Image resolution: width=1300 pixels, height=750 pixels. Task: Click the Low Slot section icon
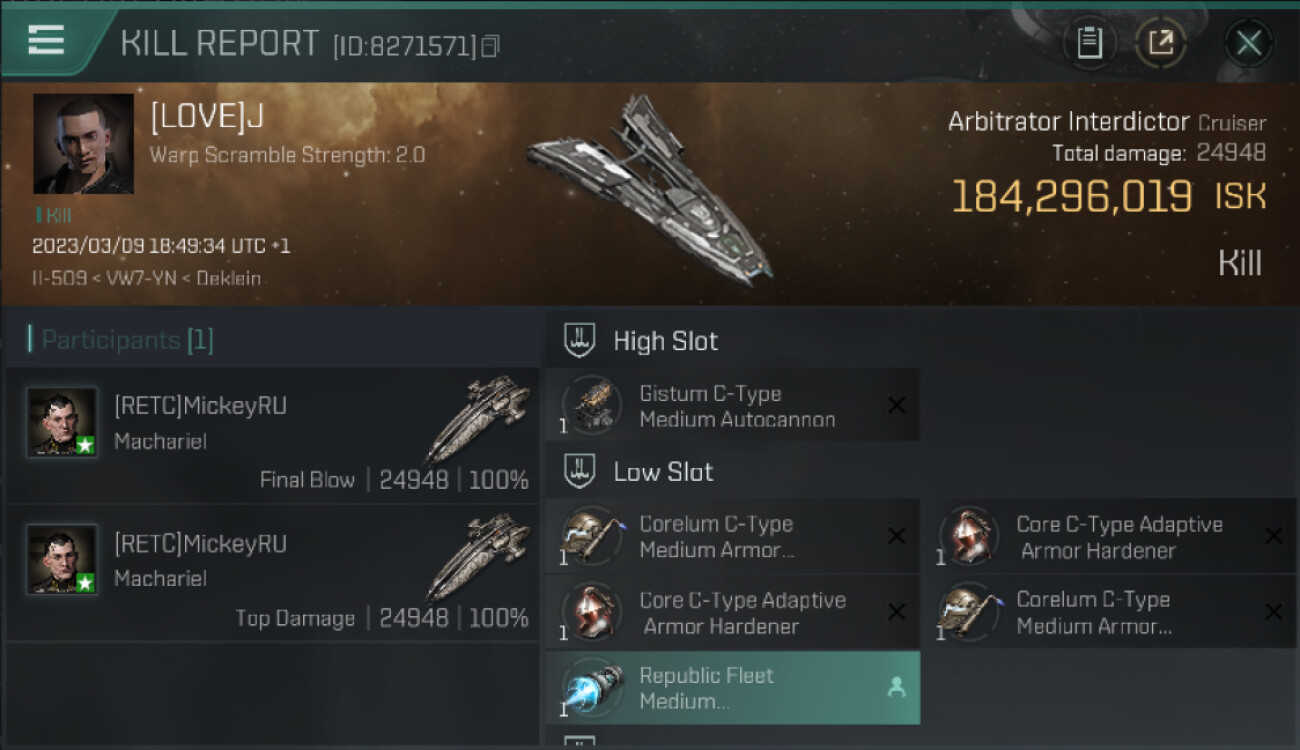(x=580, y=471)
